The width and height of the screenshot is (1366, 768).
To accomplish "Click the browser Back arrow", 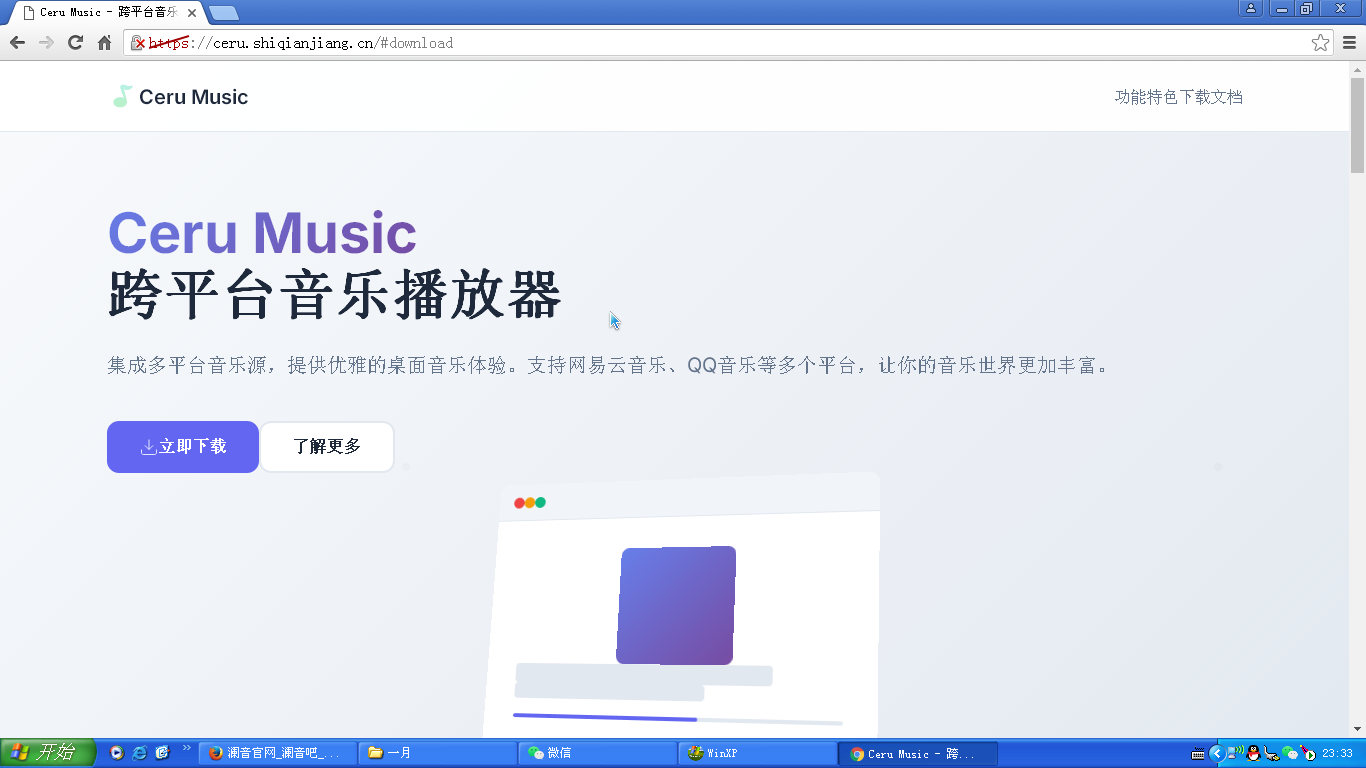I will click(17, 43).
